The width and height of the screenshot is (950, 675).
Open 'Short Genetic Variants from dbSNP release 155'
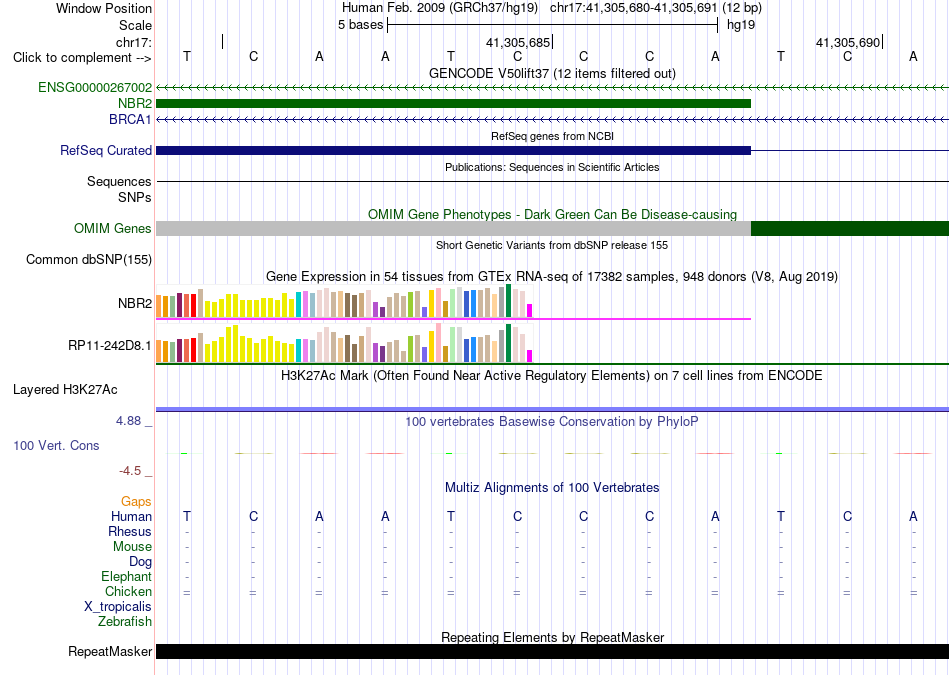[553, 245]
